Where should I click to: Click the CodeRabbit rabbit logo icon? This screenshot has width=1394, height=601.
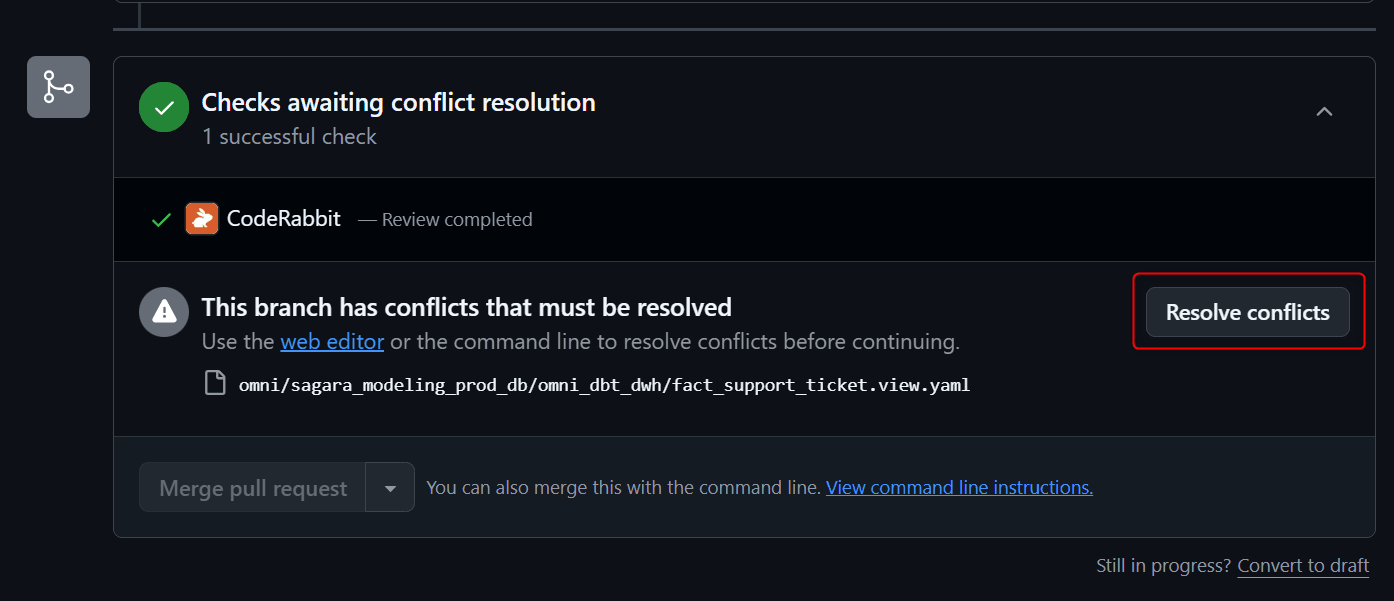tap(202, 219)
